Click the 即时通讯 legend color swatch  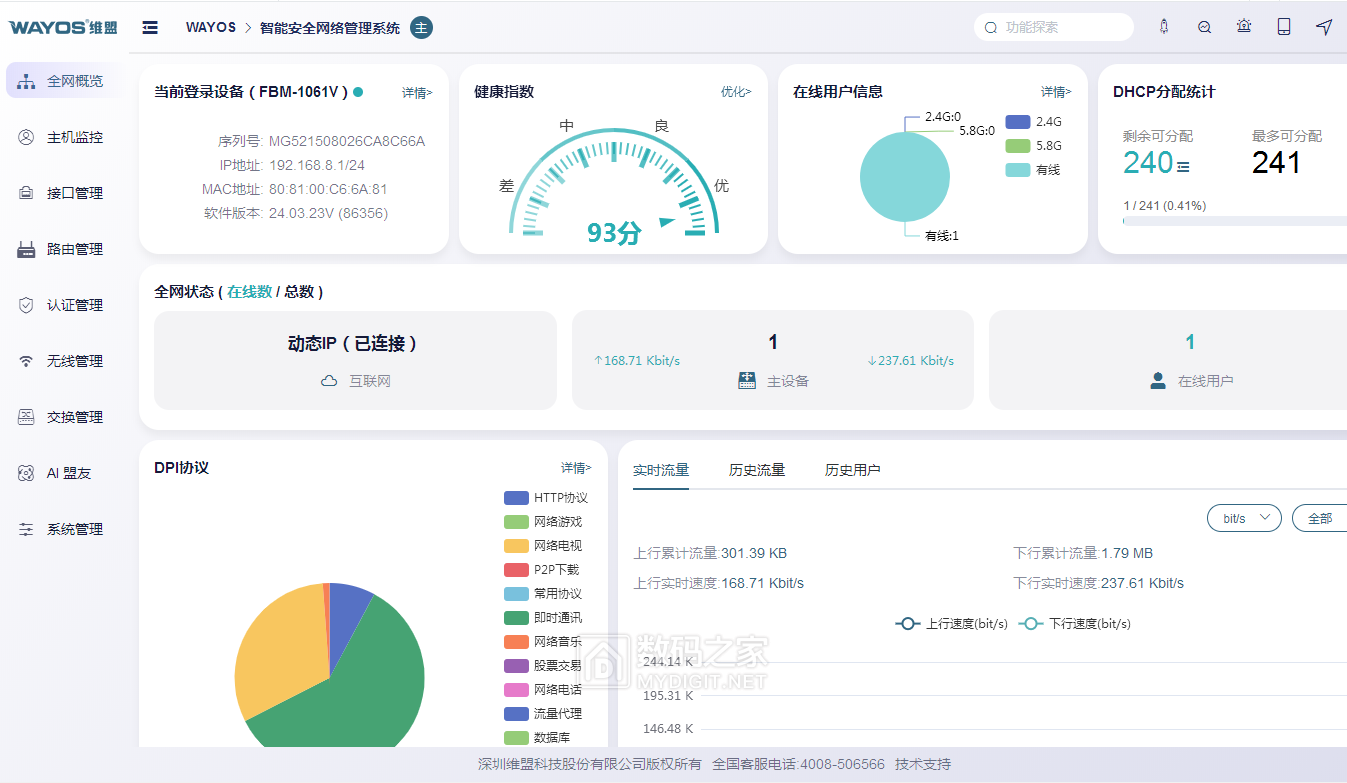[x=516, y=618]
